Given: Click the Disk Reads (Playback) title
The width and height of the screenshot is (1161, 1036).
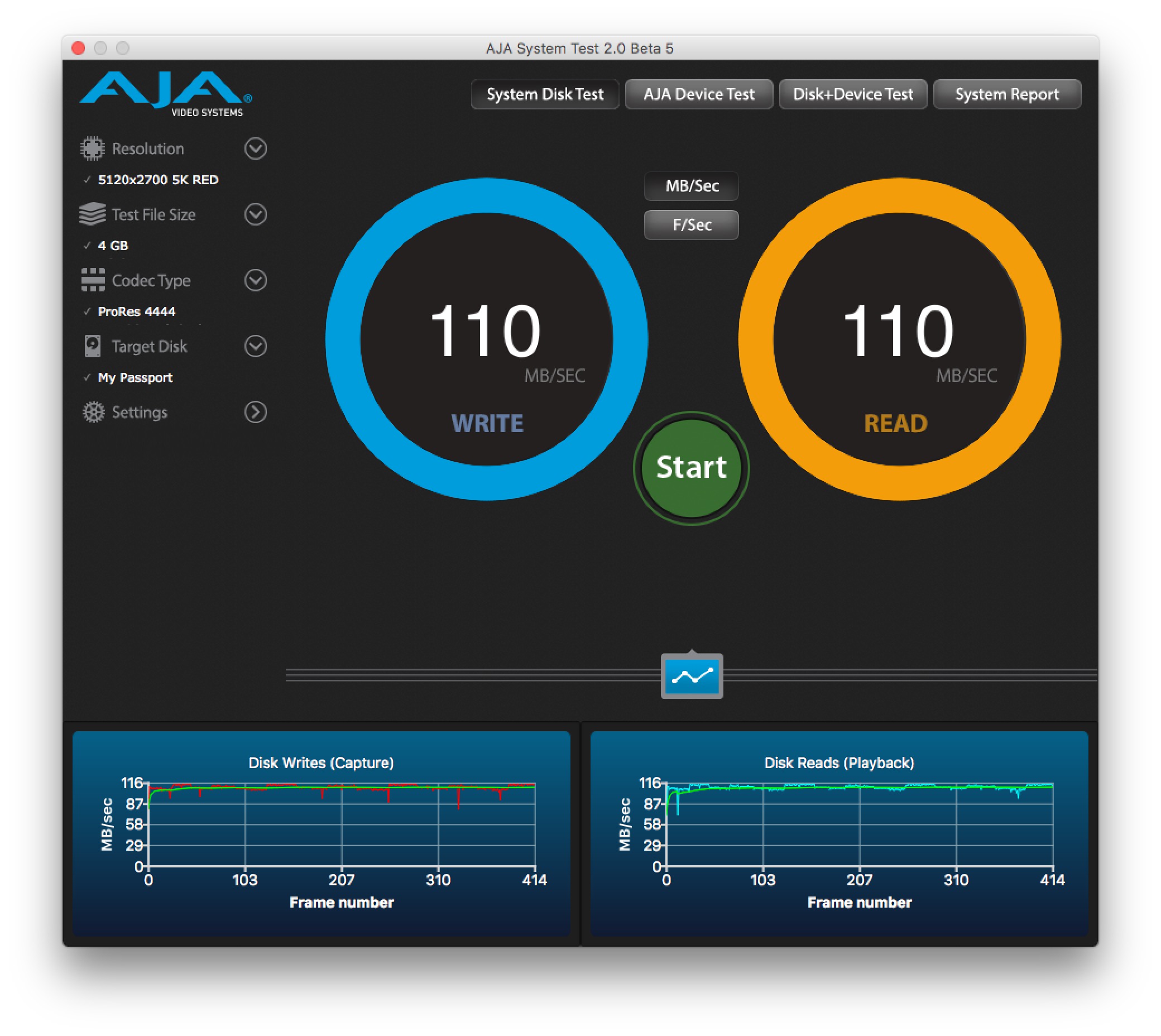Looking at the screenshot, I should pos(839,763).
